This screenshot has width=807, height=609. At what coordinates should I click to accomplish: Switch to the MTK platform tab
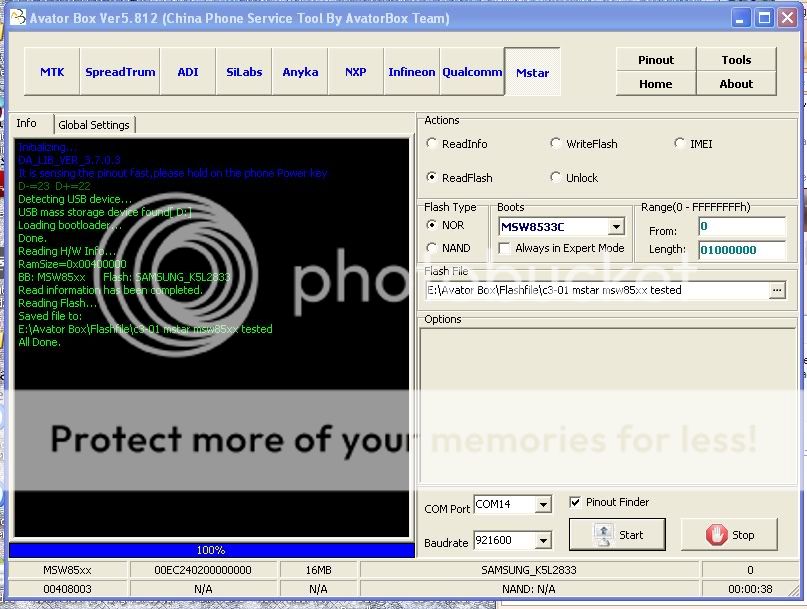pyautogui.click(x=52, y=72)
